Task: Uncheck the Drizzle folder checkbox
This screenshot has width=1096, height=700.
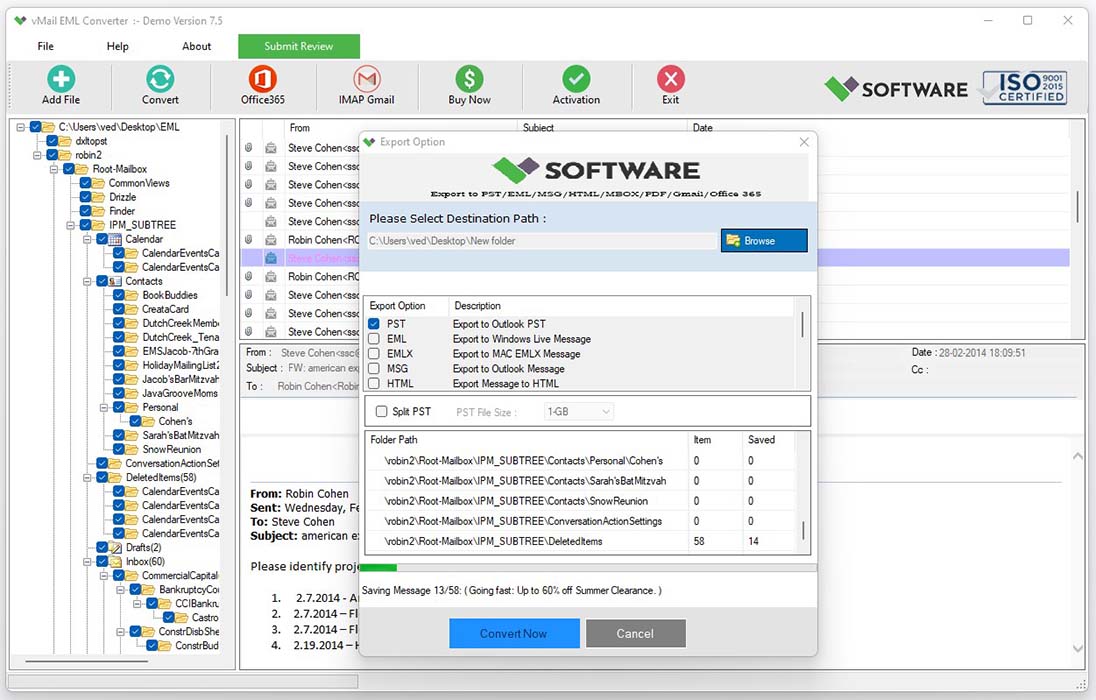Action: pos(86,197)
